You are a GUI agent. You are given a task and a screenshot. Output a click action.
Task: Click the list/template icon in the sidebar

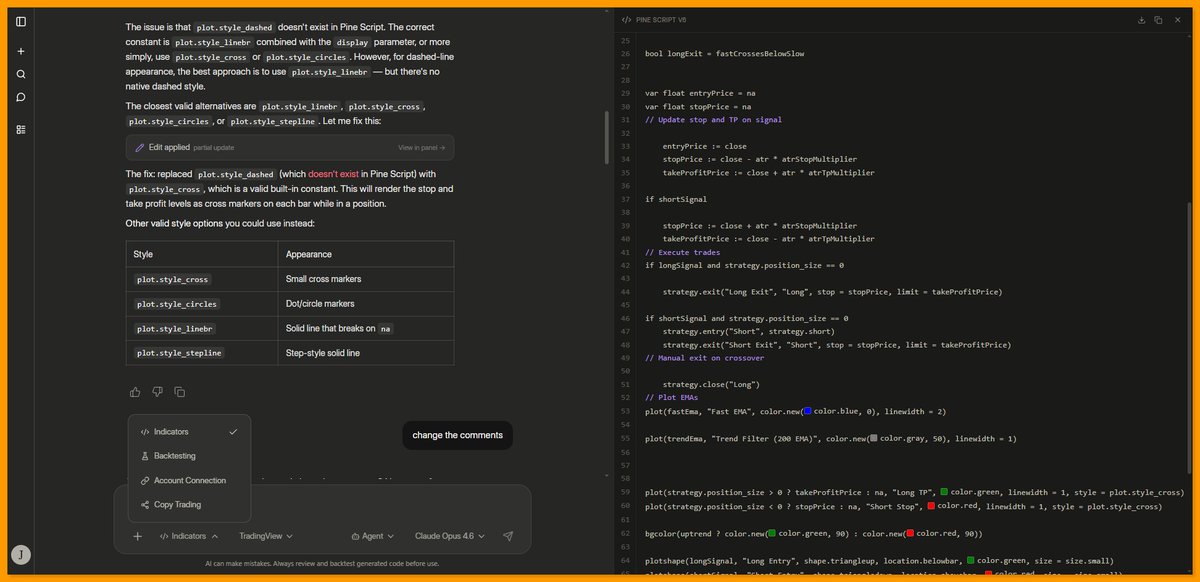(21, 129)
